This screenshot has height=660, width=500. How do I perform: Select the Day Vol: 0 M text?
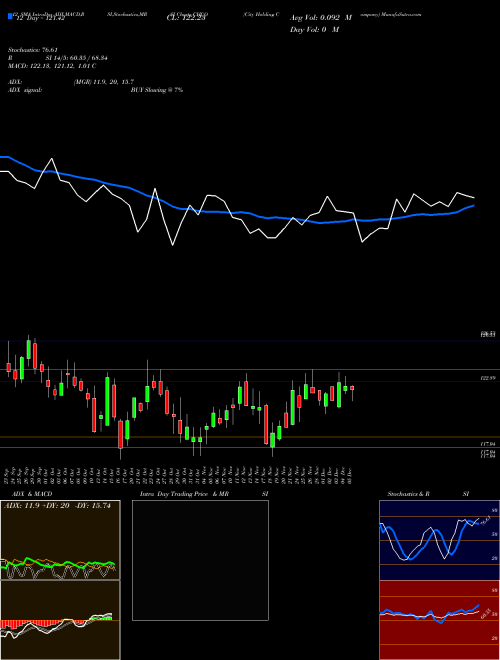pos(314,30)
